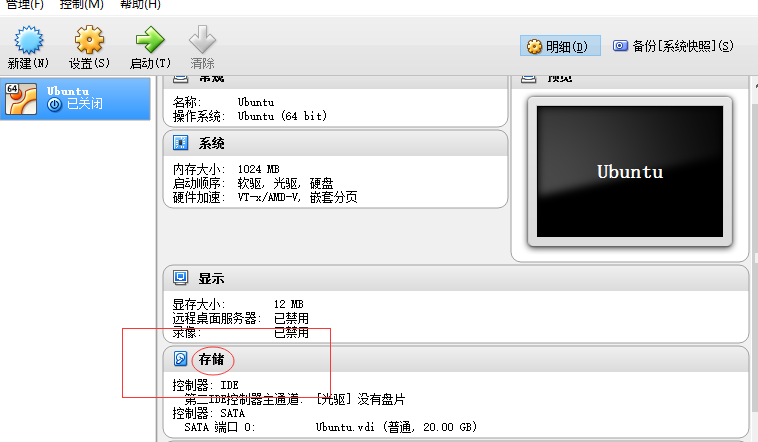The image size is (758, 442).
Task: Click the Ubuntu preview thumbnail
Action: click(630, 172)
